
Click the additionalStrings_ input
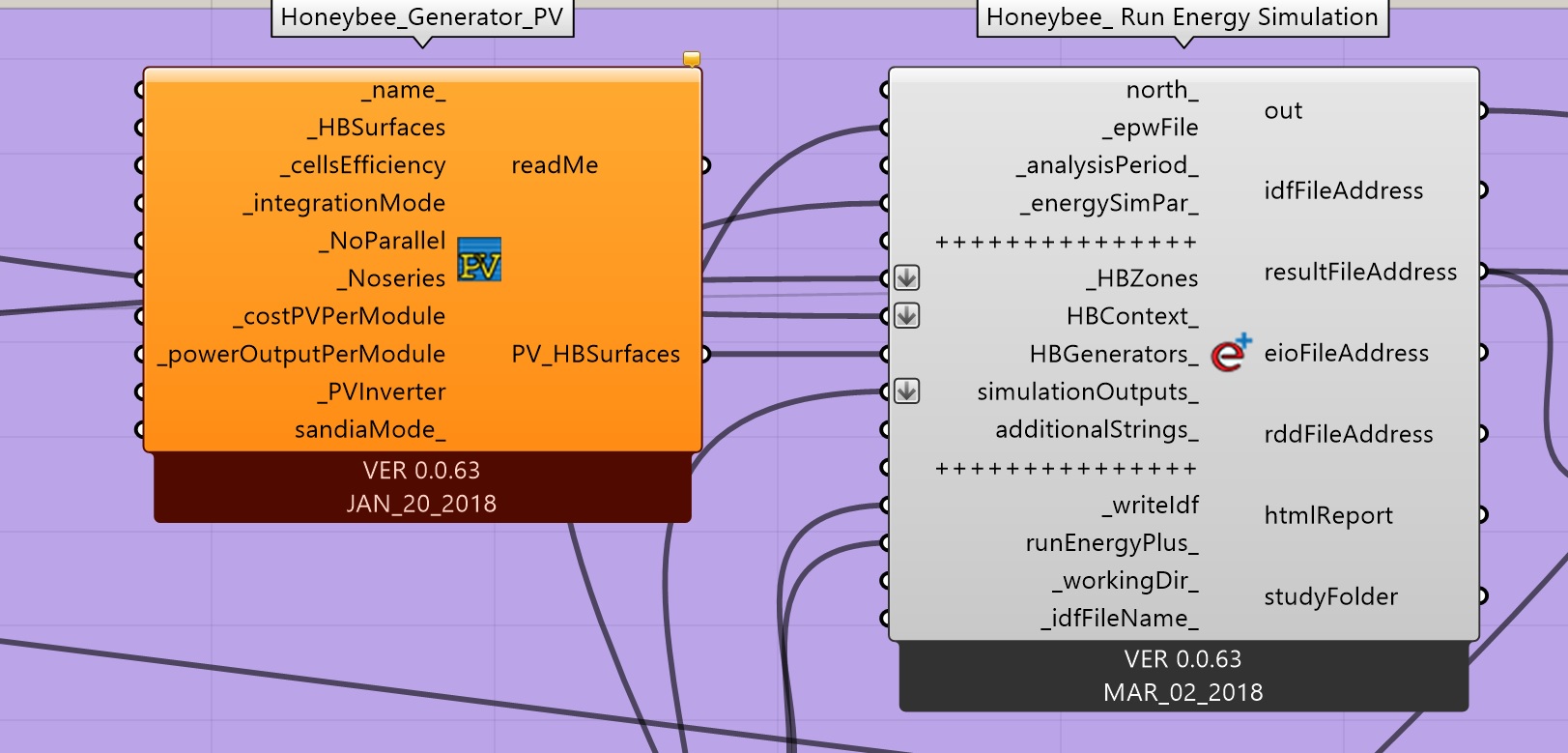[1097, 429]
